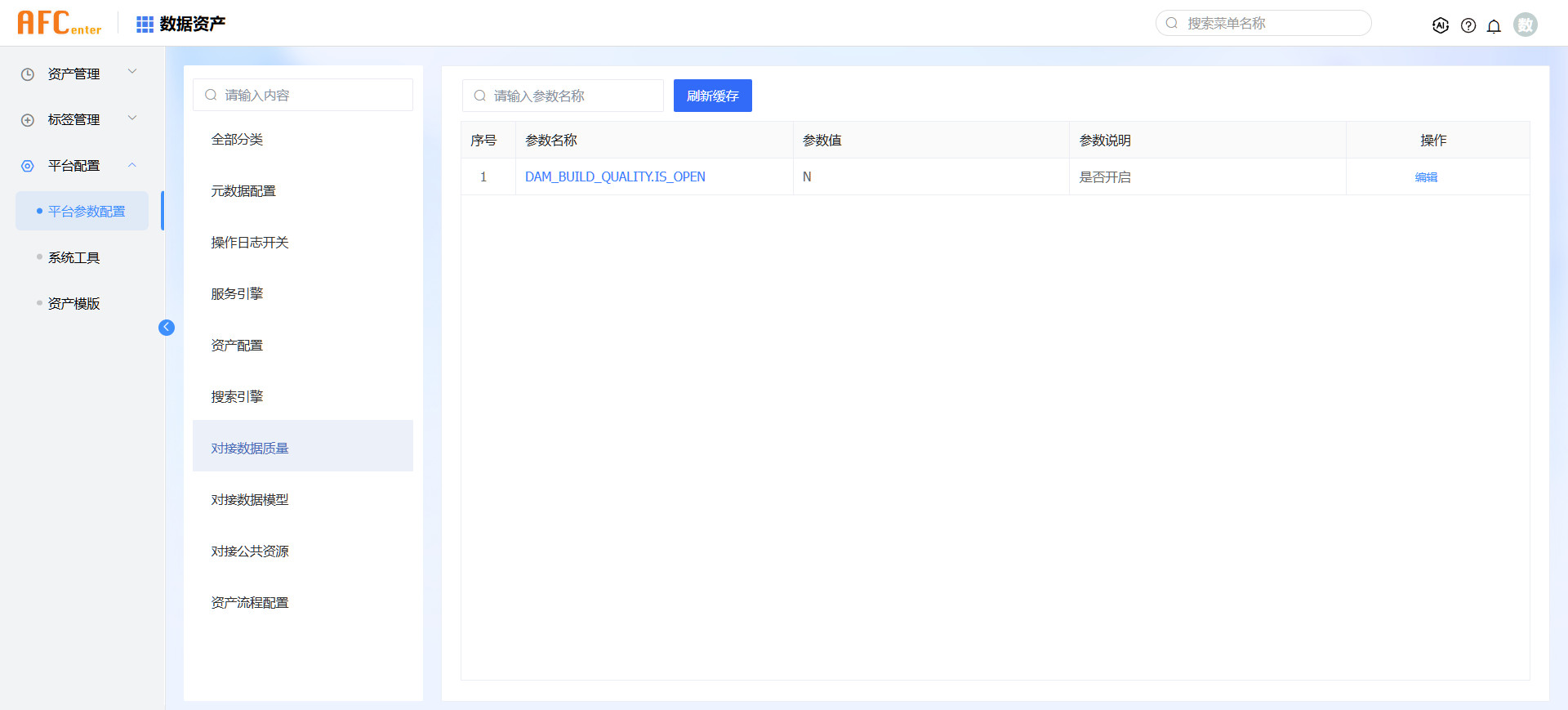1568x710 pixels.
Task: Collapse sidebar with the blue arrow button
Action: tap(167, 328)
